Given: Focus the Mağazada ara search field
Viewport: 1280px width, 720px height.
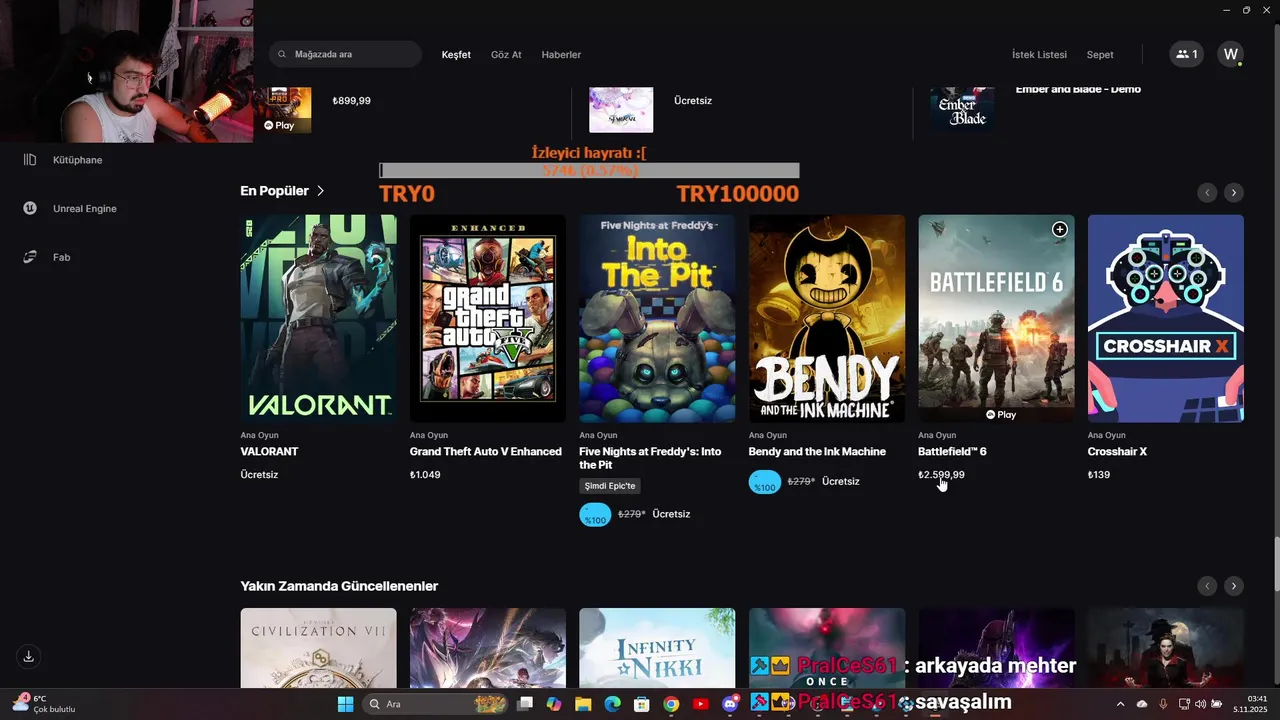Looking at the screenshot, I should tap(345, 54).
